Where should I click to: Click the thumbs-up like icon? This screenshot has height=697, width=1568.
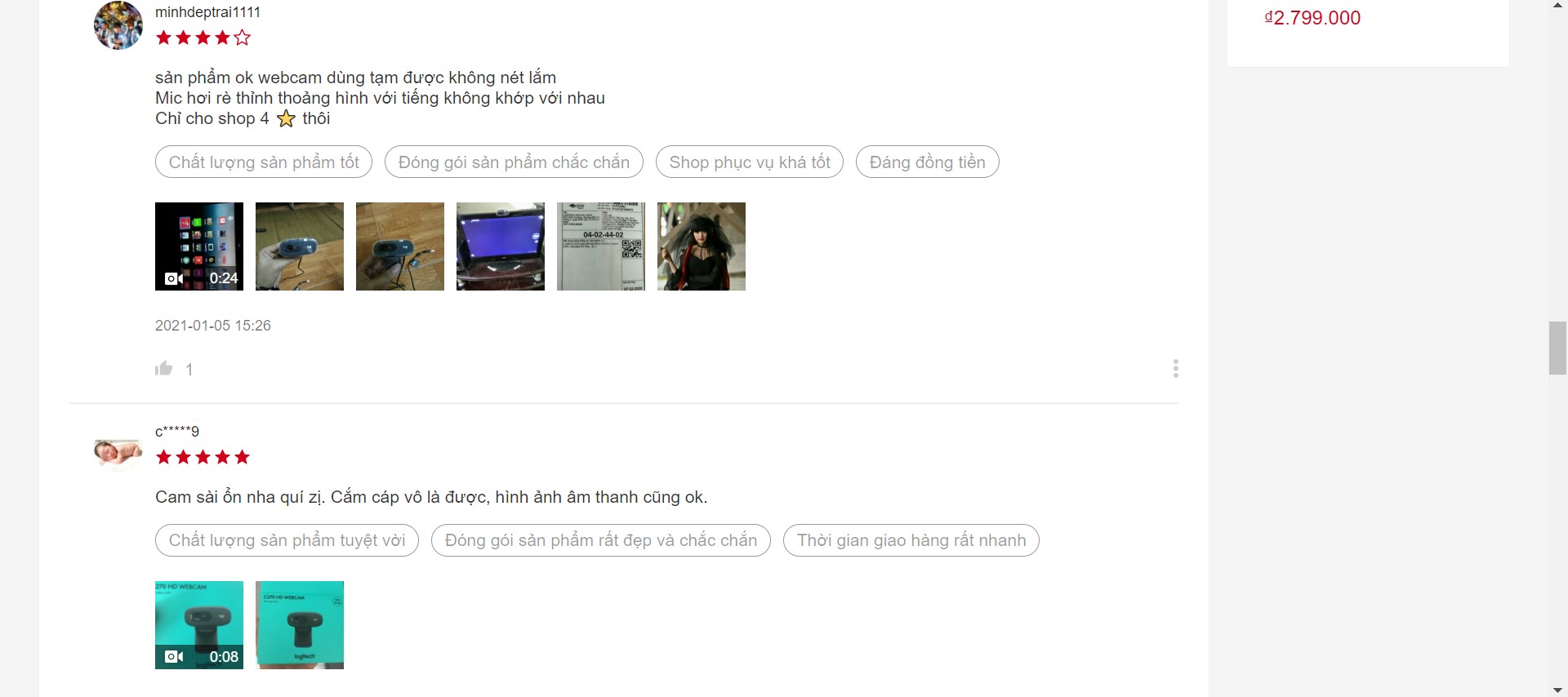(x=164, y=369)
